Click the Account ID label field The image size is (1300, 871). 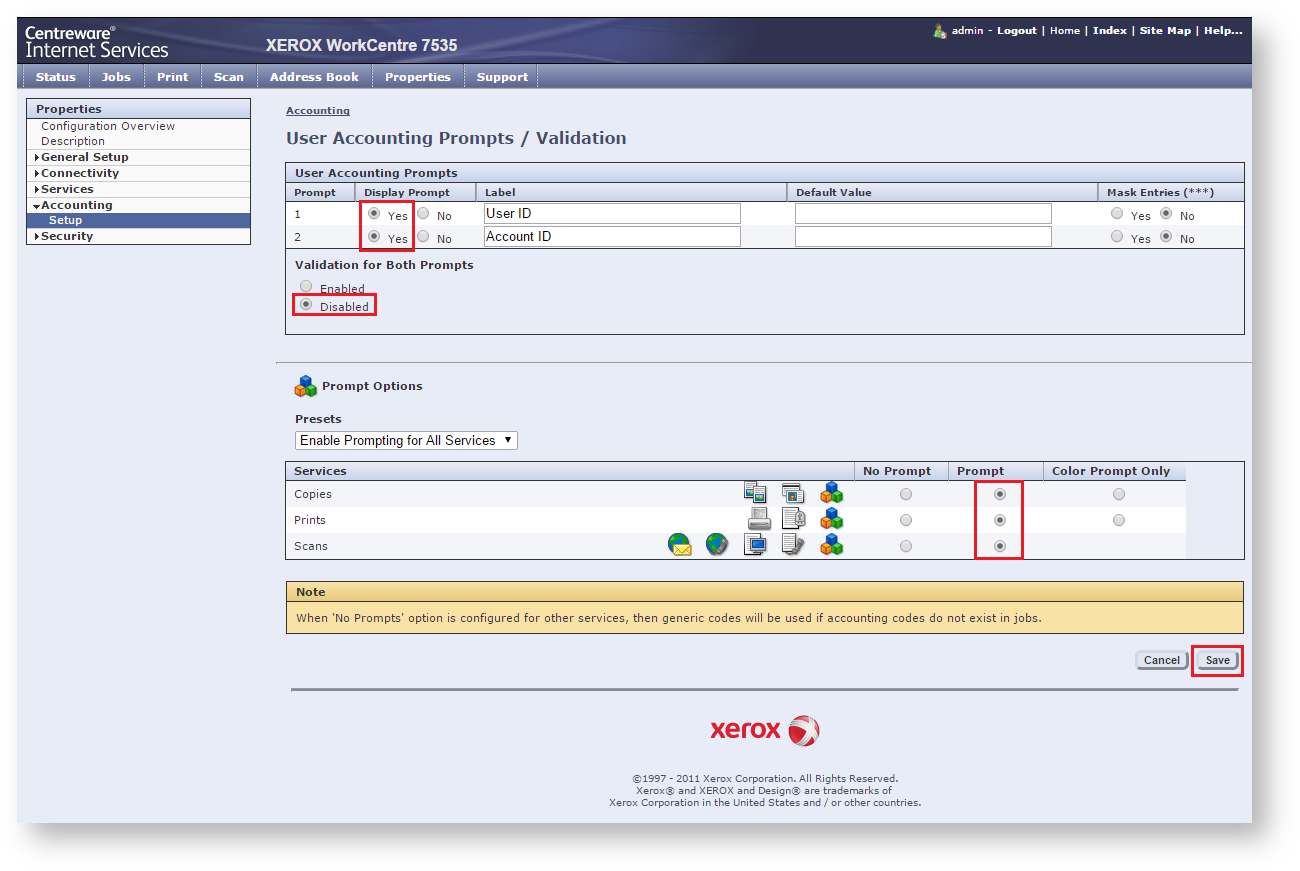tap(612, 236)
